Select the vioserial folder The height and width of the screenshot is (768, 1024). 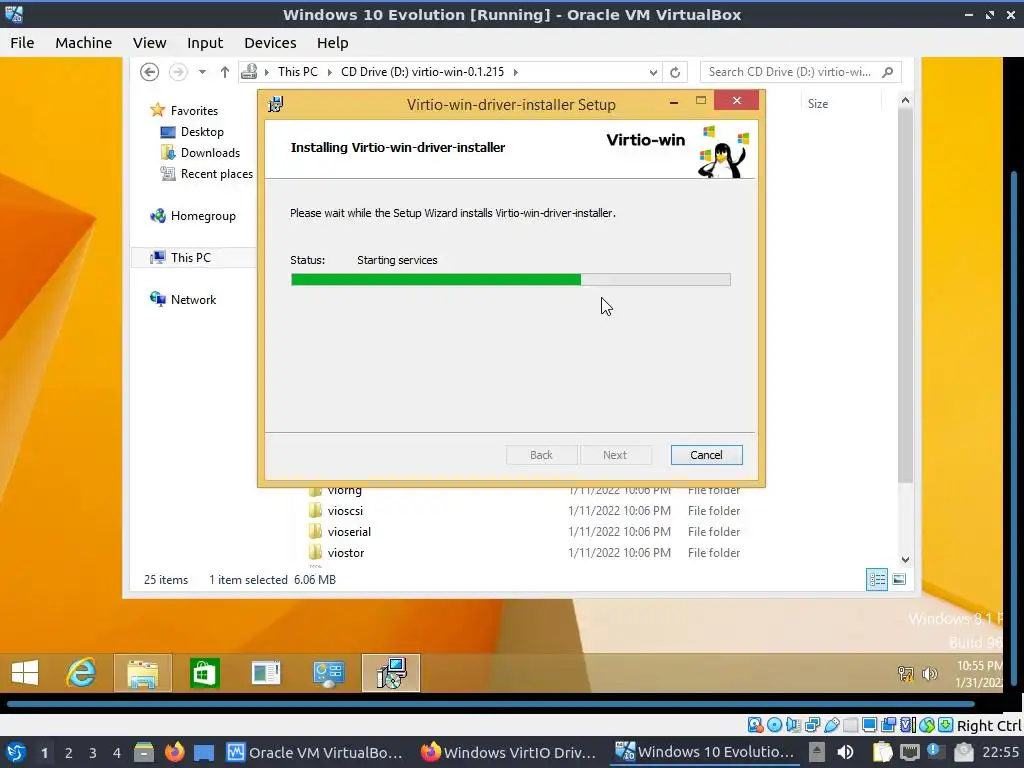pyautogui.click(x=349, y=532)
